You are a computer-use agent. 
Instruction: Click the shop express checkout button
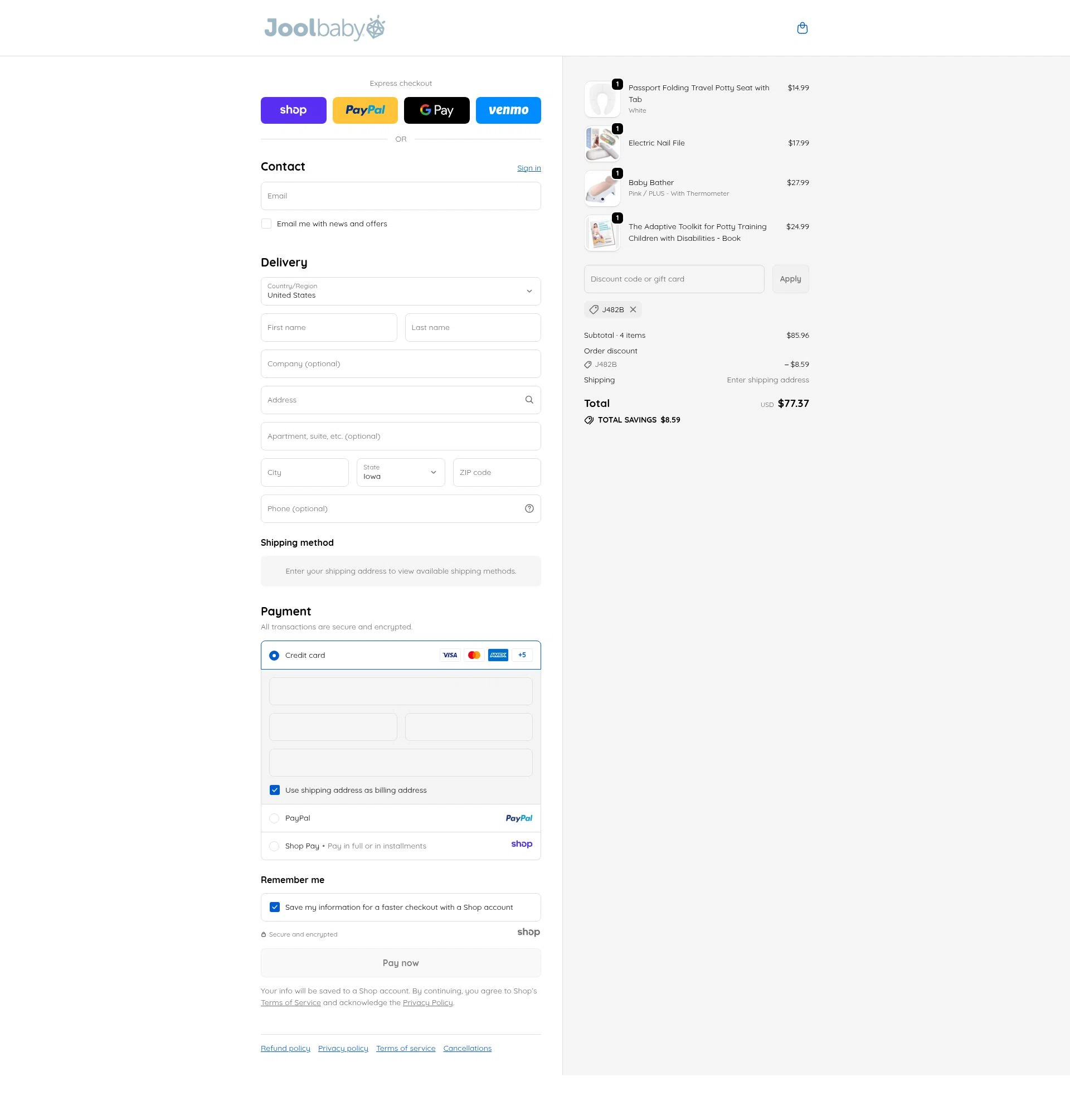[293, 109]
